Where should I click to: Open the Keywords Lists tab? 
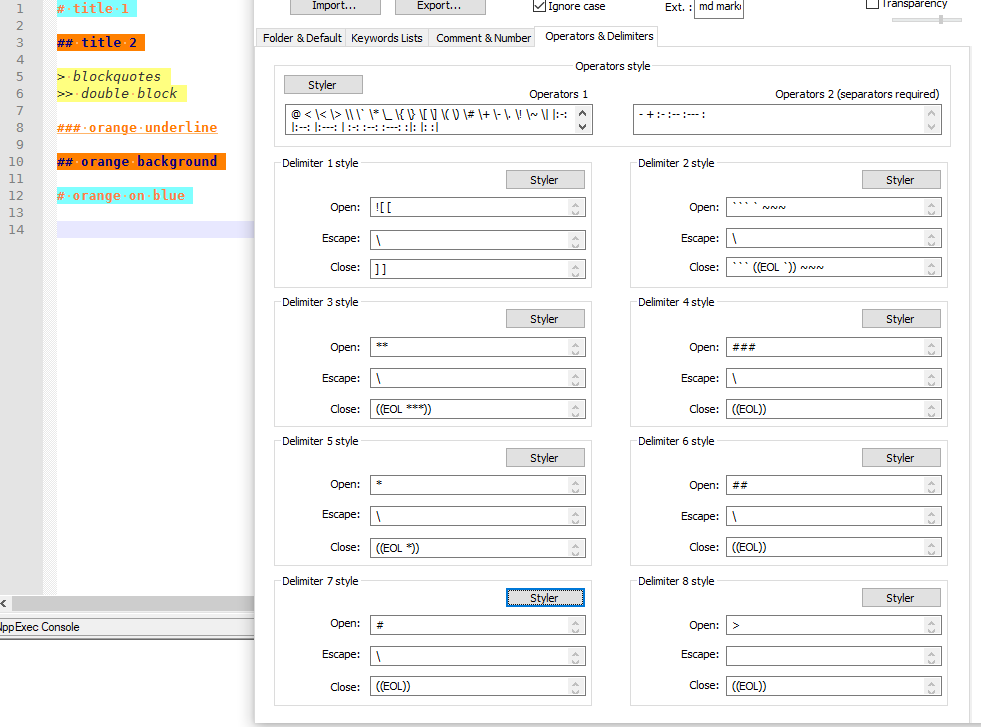(387, 38)
